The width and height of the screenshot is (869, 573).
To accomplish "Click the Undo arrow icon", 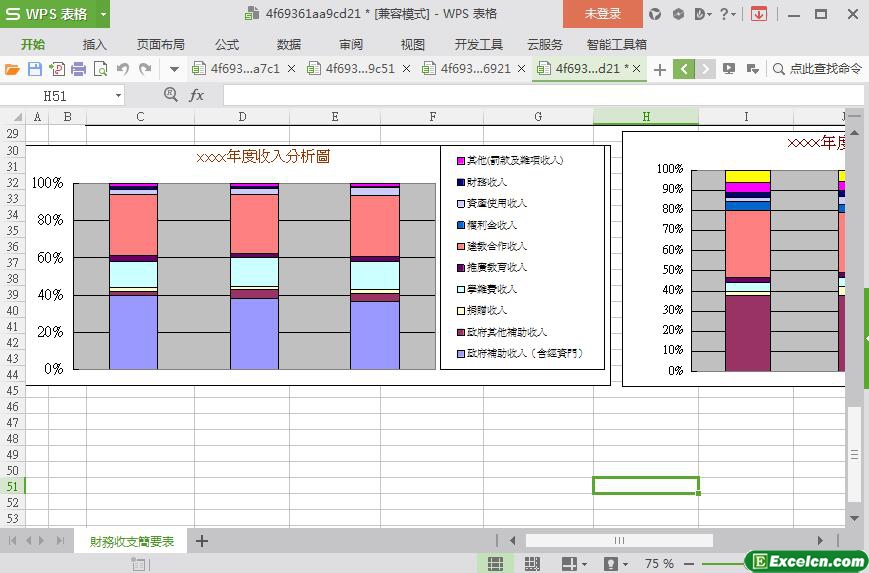I will (x=123, y=69).
